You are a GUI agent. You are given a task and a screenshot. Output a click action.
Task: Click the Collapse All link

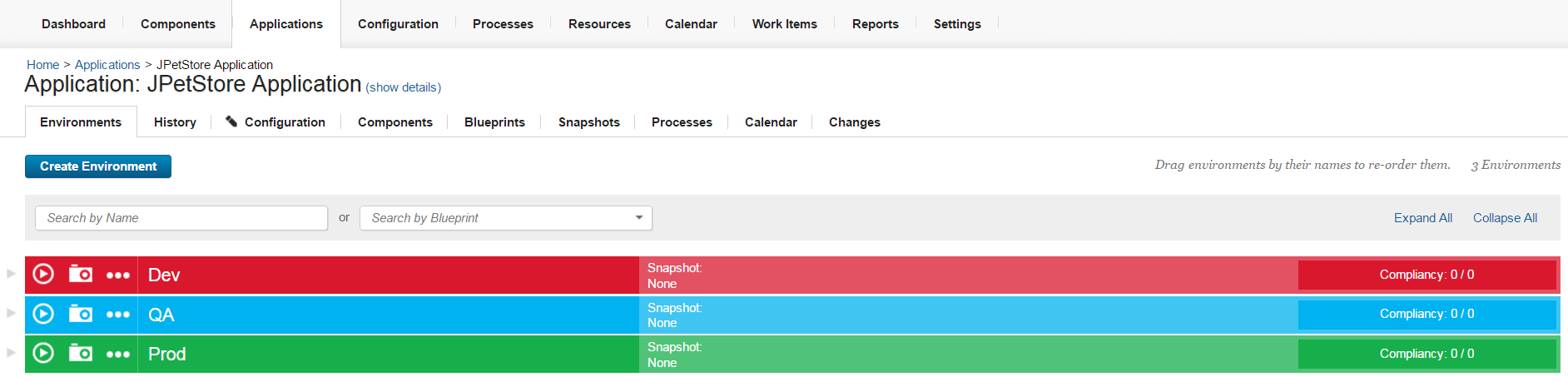(1505, 218)
